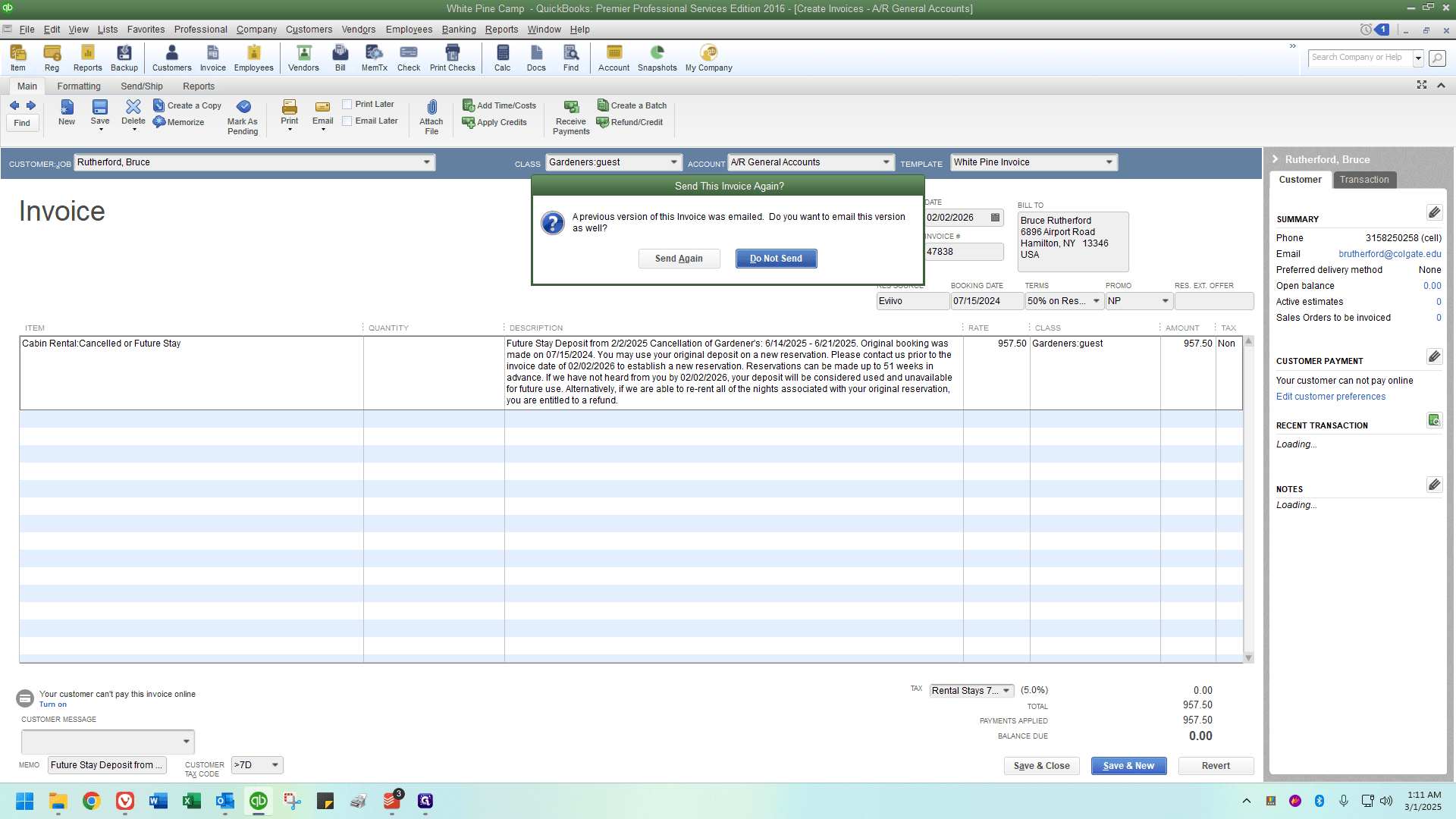This screenshot has width=1456, height=819.
Task: Enable the Email Later checkbox
Action: coord(347,121)
